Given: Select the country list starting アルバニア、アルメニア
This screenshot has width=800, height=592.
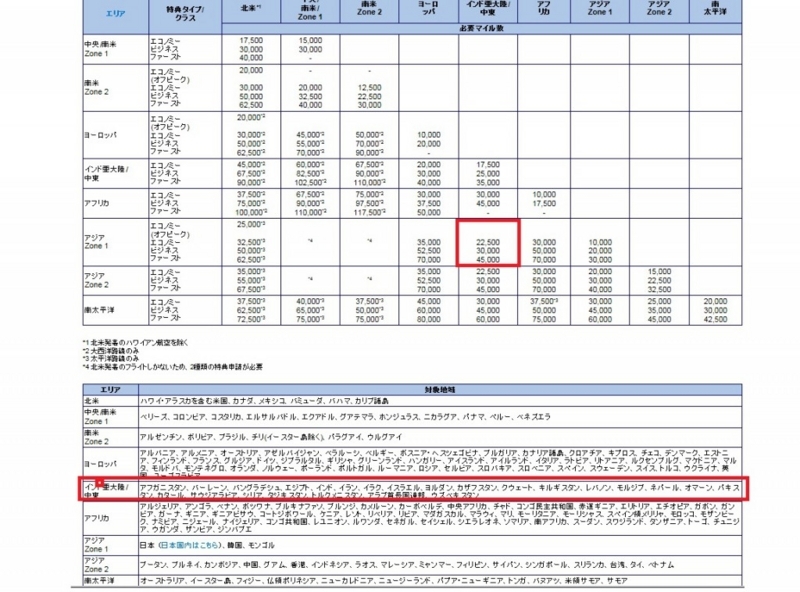Looking at the screenshot, I should (x=439, y=464).
